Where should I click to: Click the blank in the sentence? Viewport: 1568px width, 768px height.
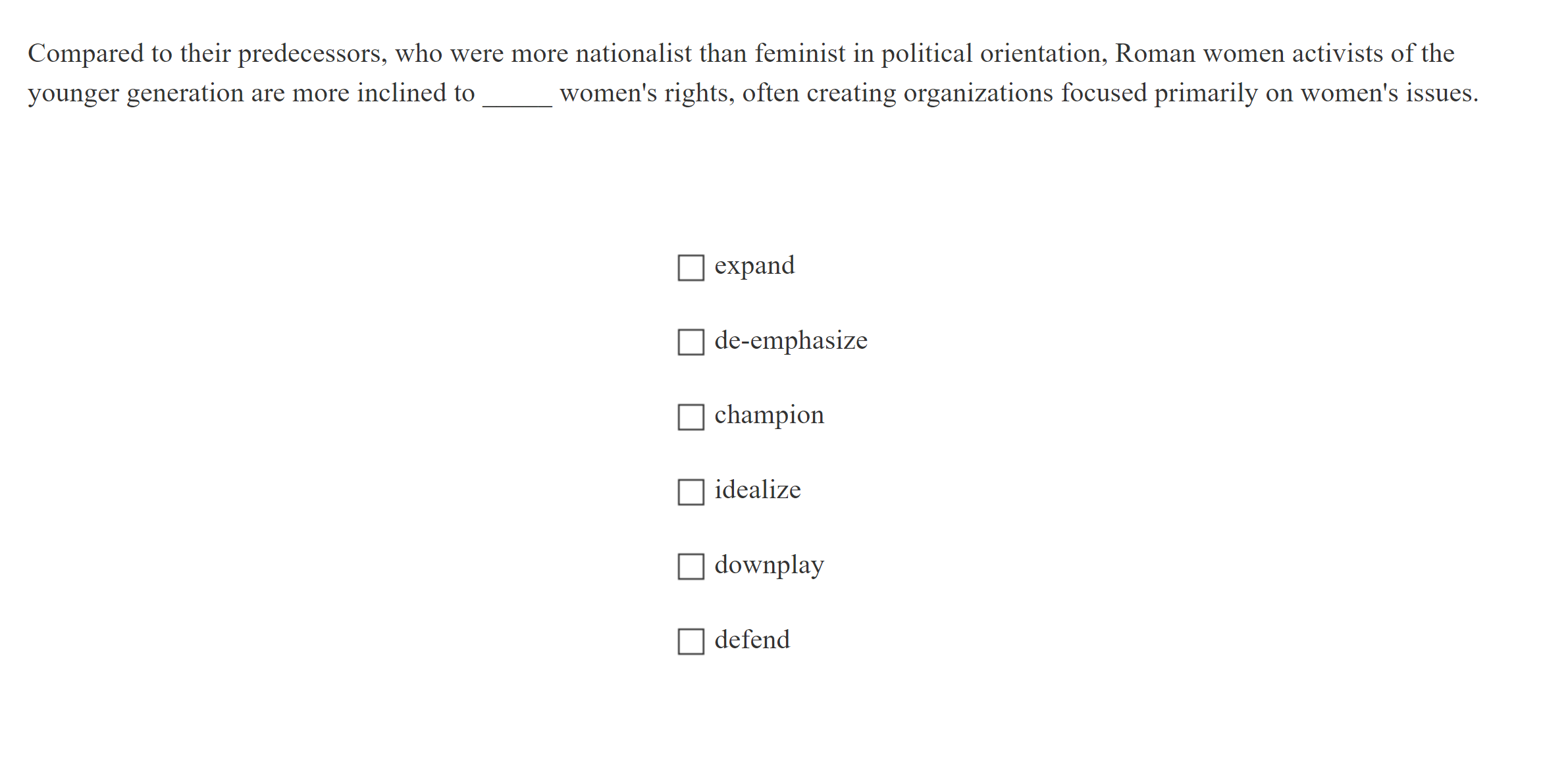click(x=517, y=96)
